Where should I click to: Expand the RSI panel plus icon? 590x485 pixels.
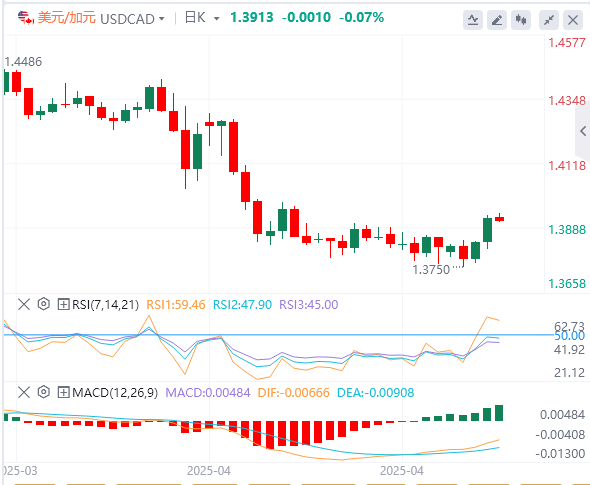click(x=63, y=304)
